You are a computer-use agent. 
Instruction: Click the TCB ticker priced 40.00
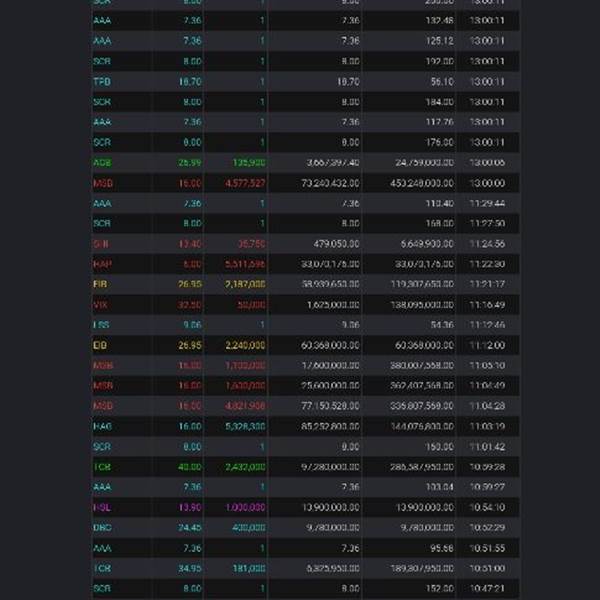pyautogui.click(x=102, y=467)
